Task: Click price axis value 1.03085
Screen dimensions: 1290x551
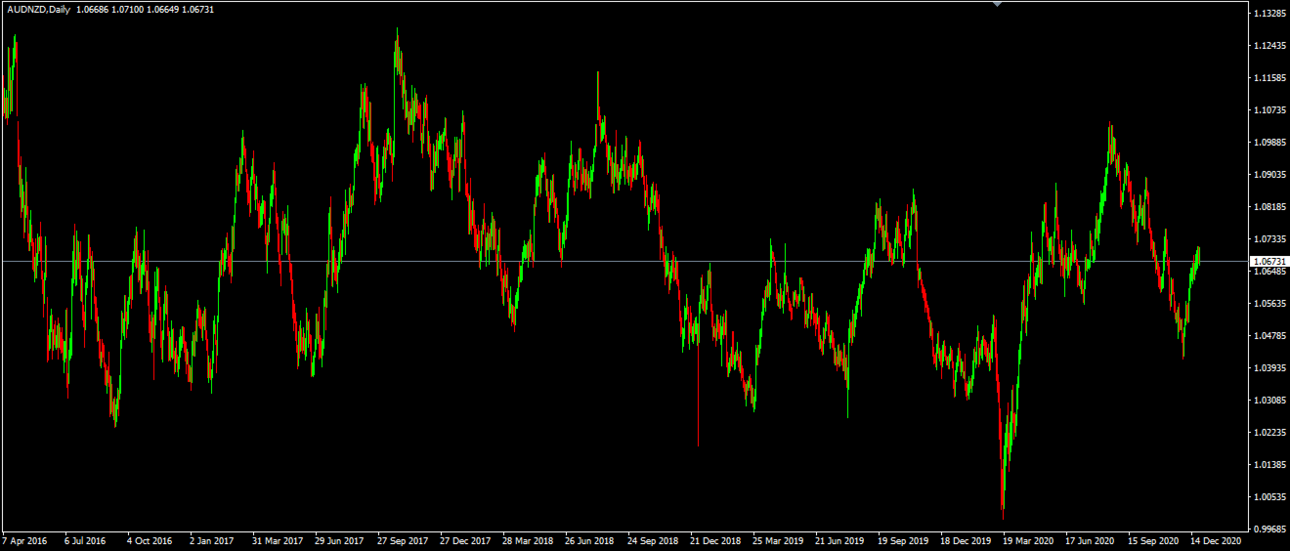Action: tap(1268, 400)
